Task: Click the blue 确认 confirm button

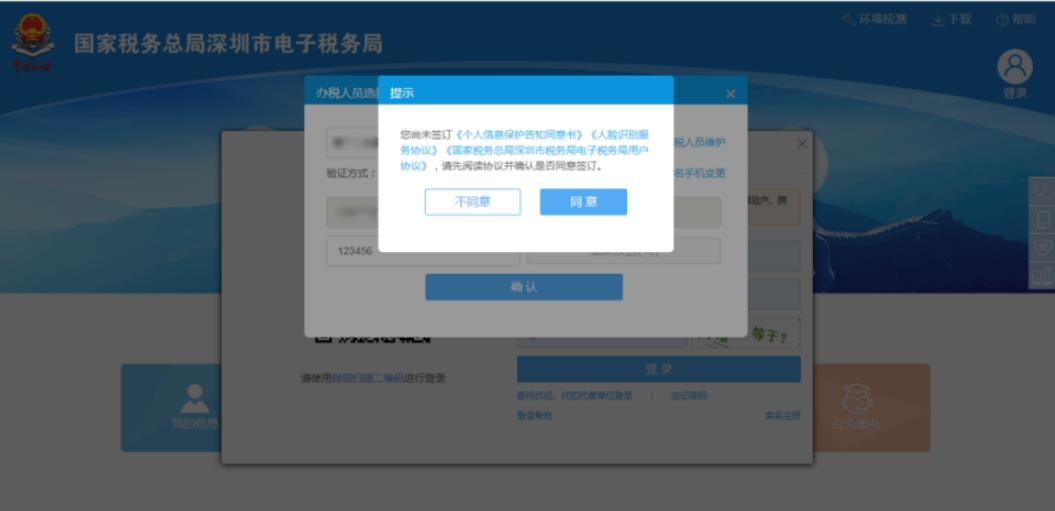Action: tap(523, 287)
